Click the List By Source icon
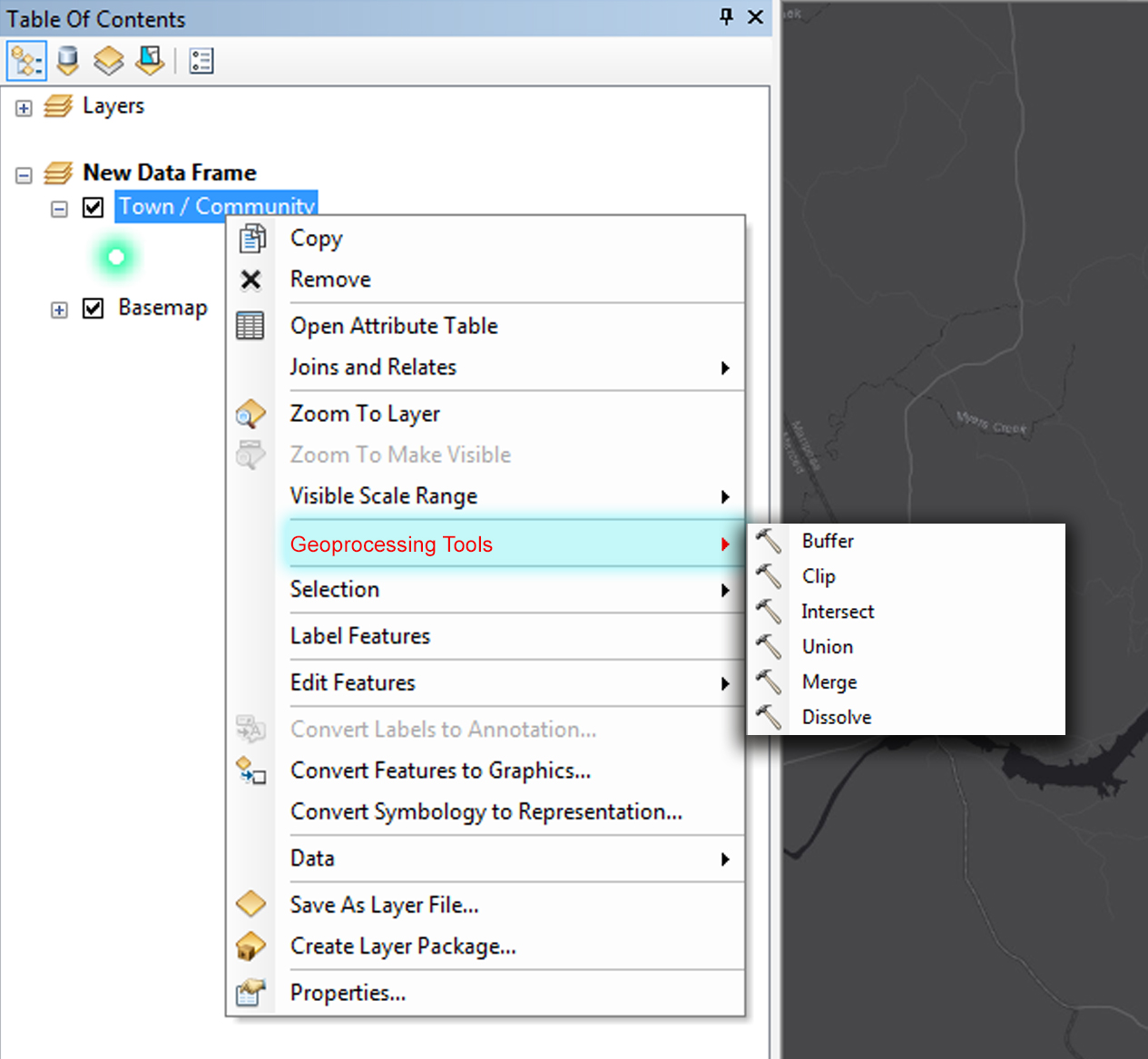This screenshot has height=1059, width=1148. coord(67,60)
